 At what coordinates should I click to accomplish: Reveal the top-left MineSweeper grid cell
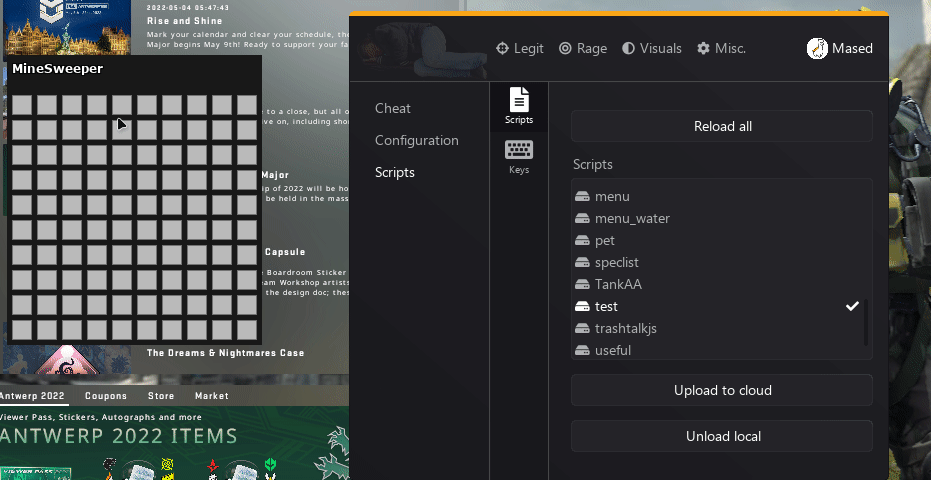coord(22,105)
